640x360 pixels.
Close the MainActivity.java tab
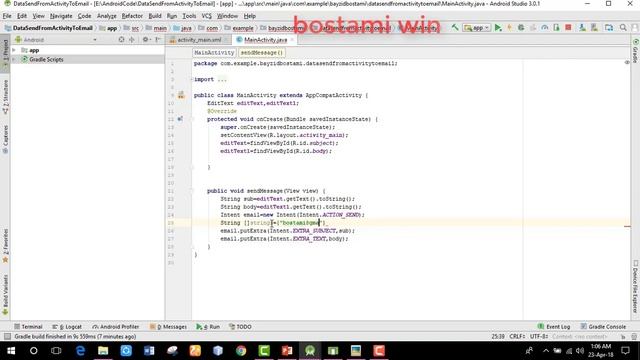(292, 40)
